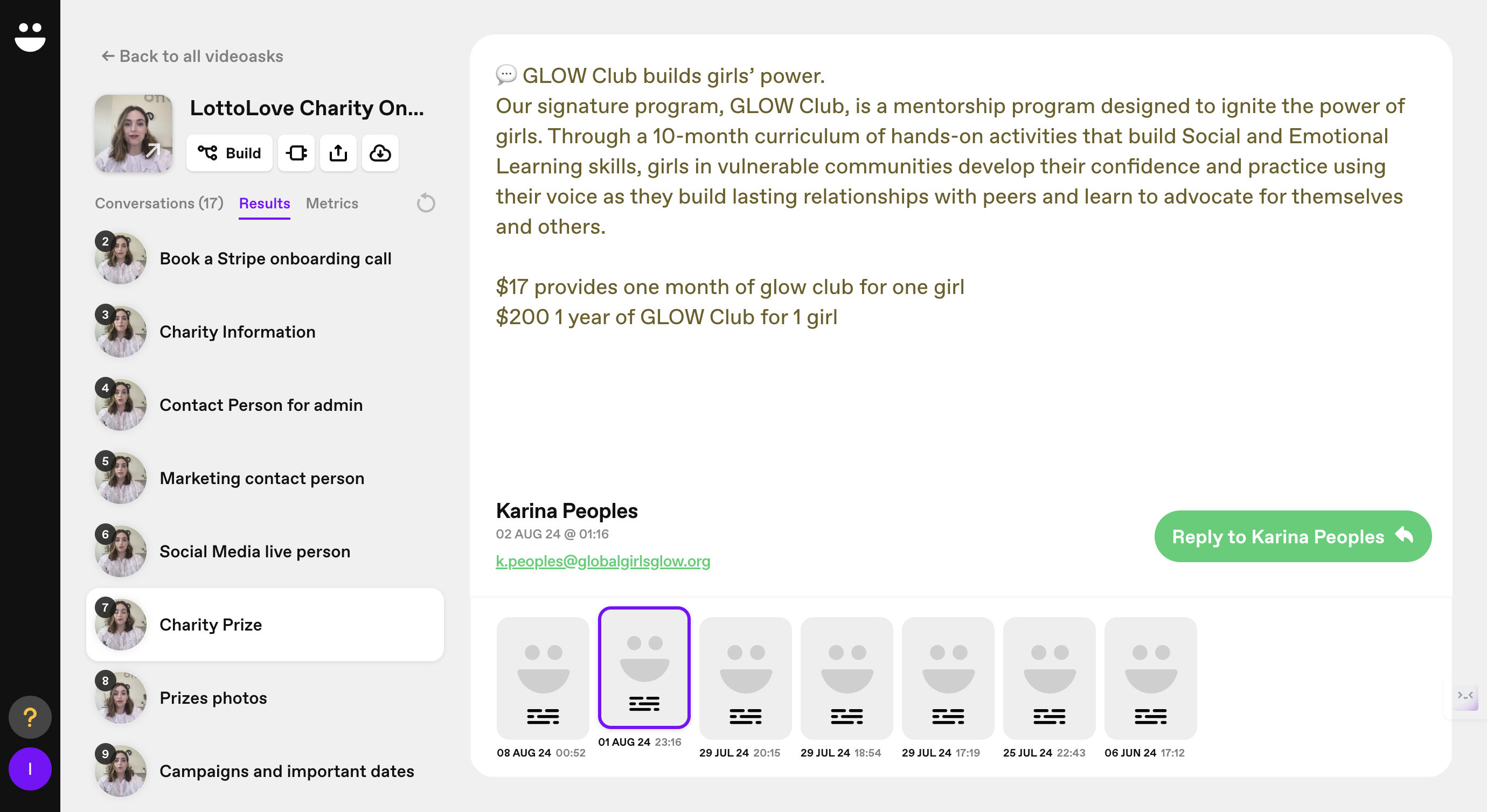Image resolution: width=1487 pixels, height=812 pixels.
Task: Go back to all videoasks
Action: [x=192, y=56]
